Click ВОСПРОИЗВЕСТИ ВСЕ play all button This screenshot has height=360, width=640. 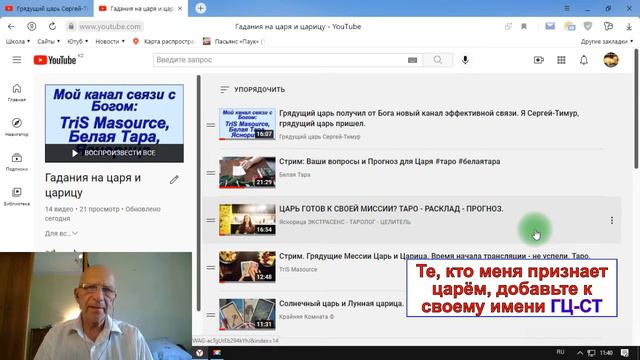click(x=114, y=153)
